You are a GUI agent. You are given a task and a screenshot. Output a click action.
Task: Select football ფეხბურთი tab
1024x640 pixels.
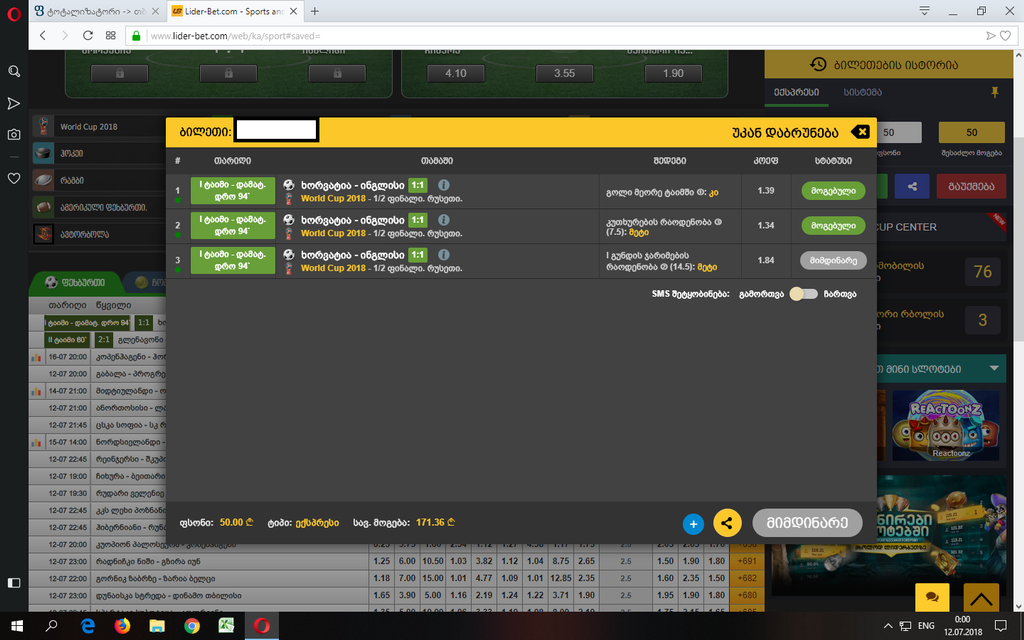(75, 282)
